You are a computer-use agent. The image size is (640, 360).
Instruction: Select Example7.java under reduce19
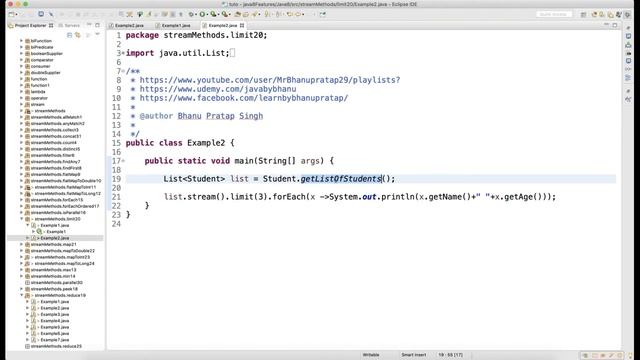(x=55, y=340)
